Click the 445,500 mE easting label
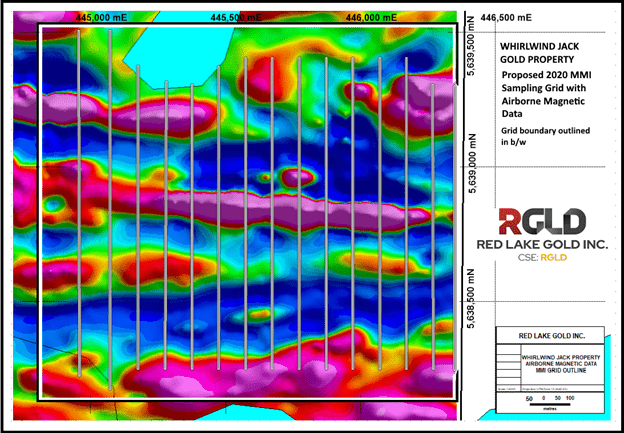The image size is (624, 433). coord(236,18)
